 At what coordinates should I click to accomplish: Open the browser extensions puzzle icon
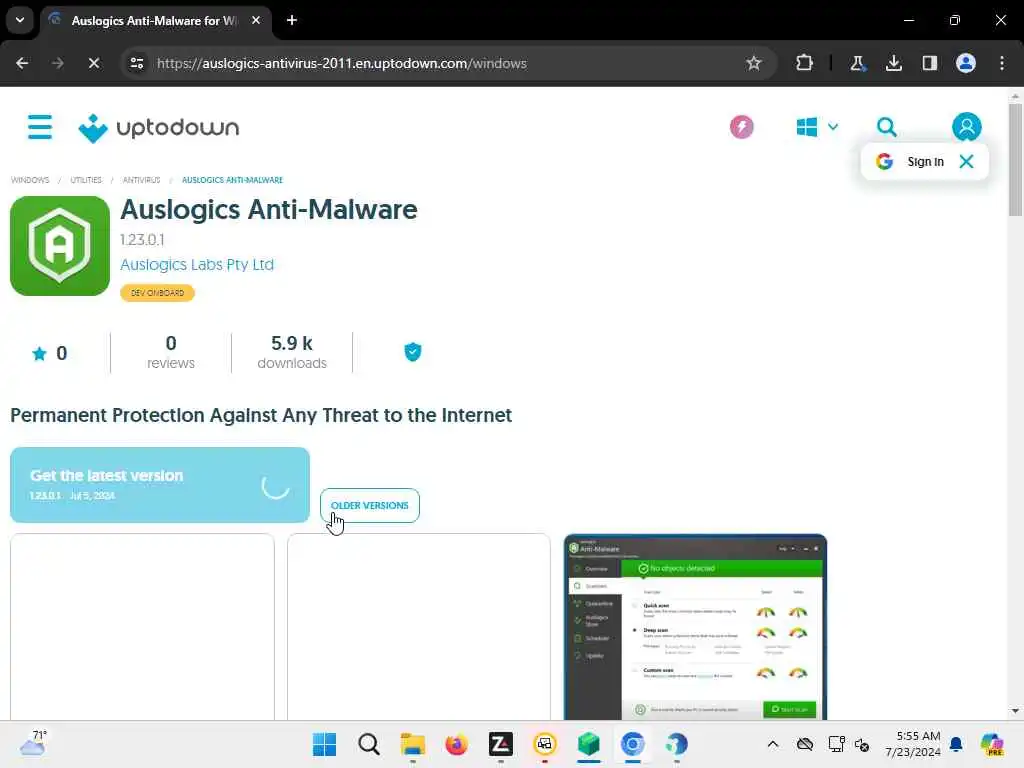click(804, 63)
